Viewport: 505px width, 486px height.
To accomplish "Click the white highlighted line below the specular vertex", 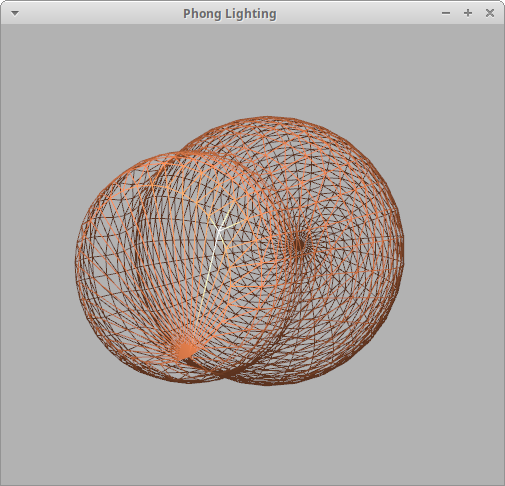I will pyautogui.click(x=211, y=267).
